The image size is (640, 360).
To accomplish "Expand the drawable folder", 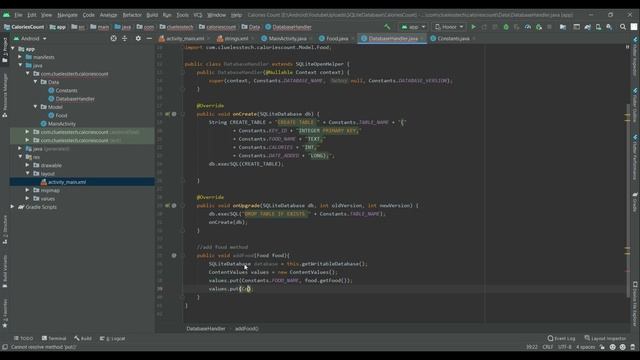I will point(28,165).
